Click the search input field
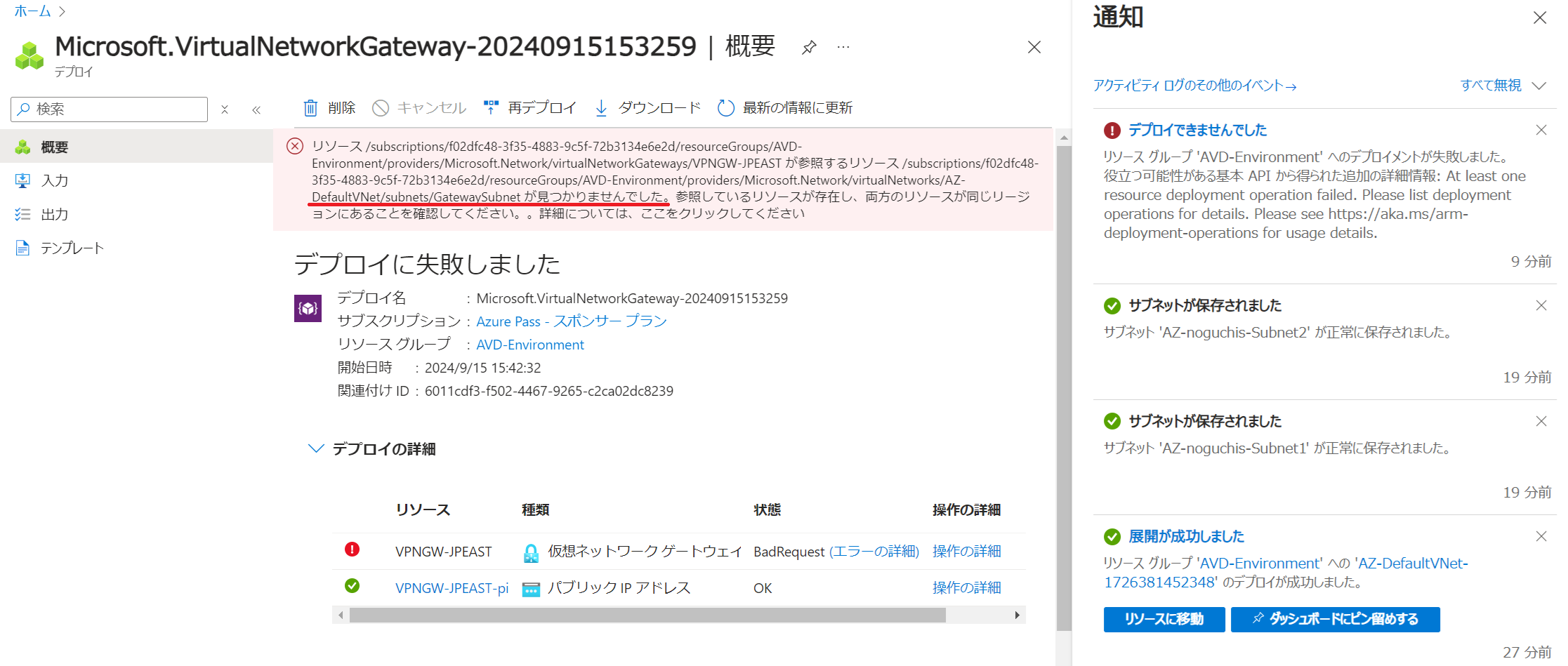Viewport: 1568px width, 666px height. 110,109
